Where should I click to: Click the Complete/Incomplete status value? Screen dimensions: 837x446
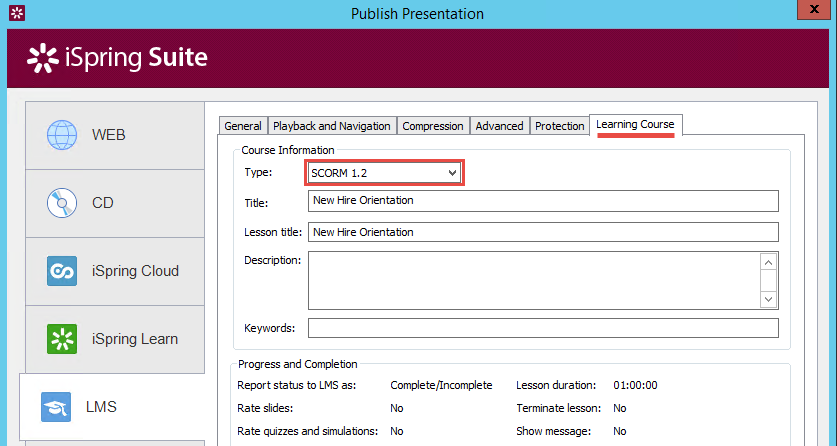[441, 385]
